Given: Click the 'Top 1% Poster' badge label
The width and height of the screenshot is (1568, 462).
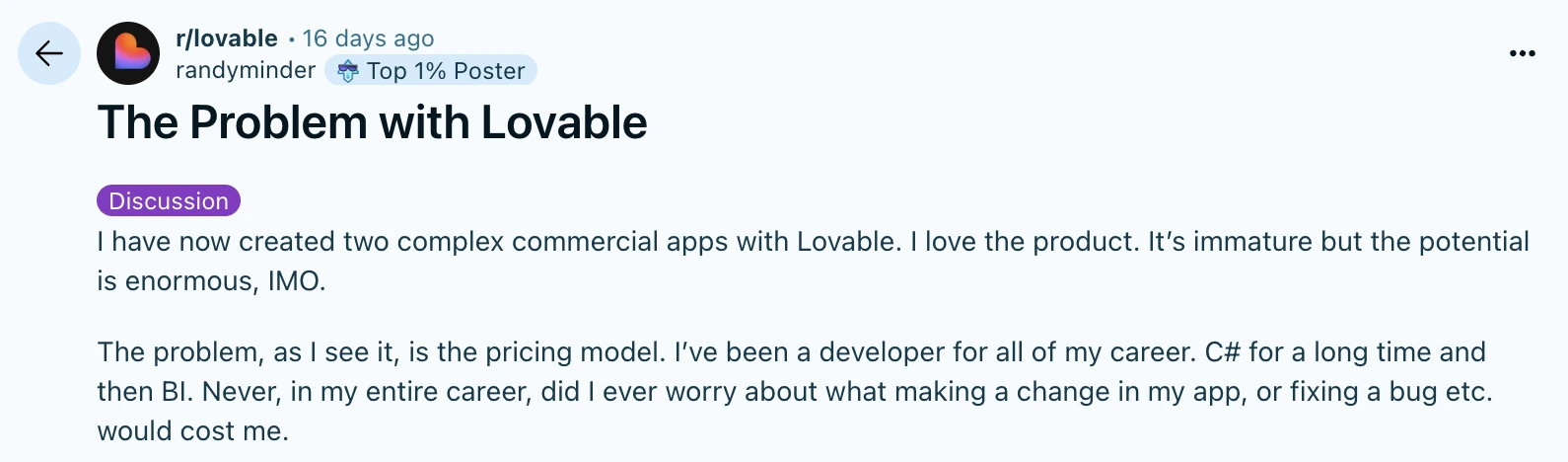Looking at the screenshot, I should click(446, 71).
